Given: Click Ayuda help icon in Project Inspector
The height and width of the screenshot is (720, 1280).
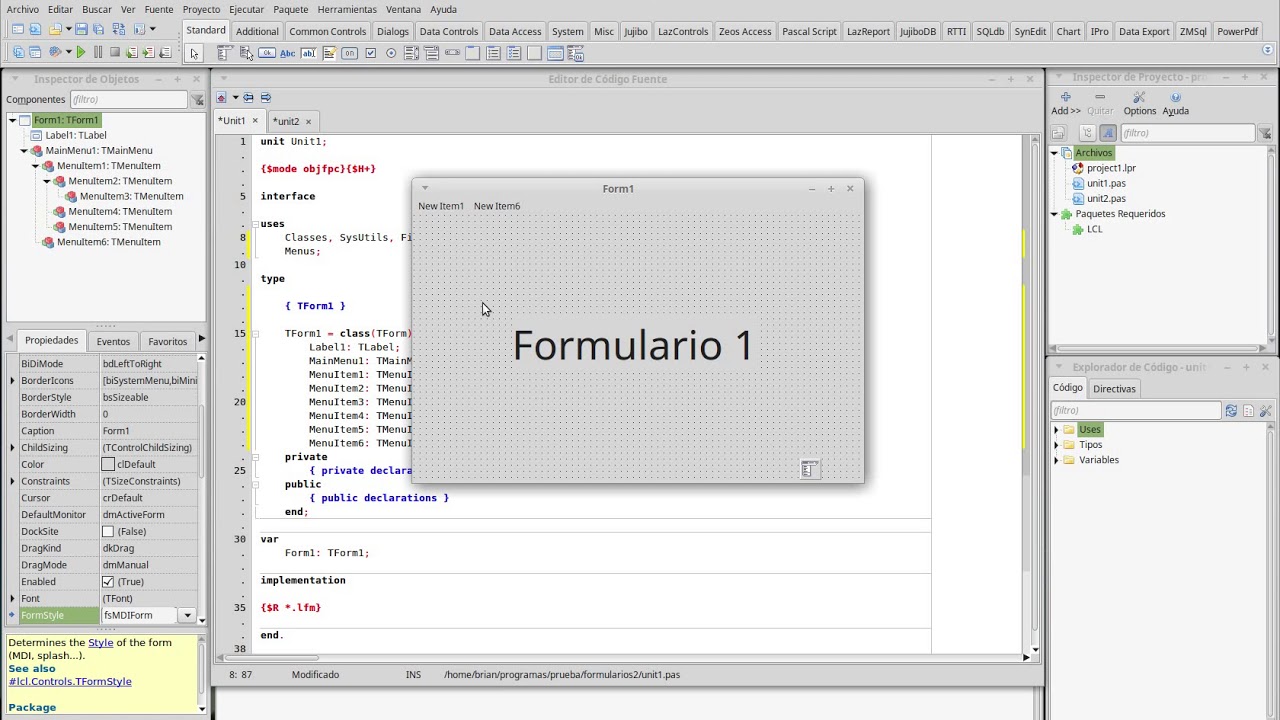Looking at the screenshot, I should point(1175,97).
